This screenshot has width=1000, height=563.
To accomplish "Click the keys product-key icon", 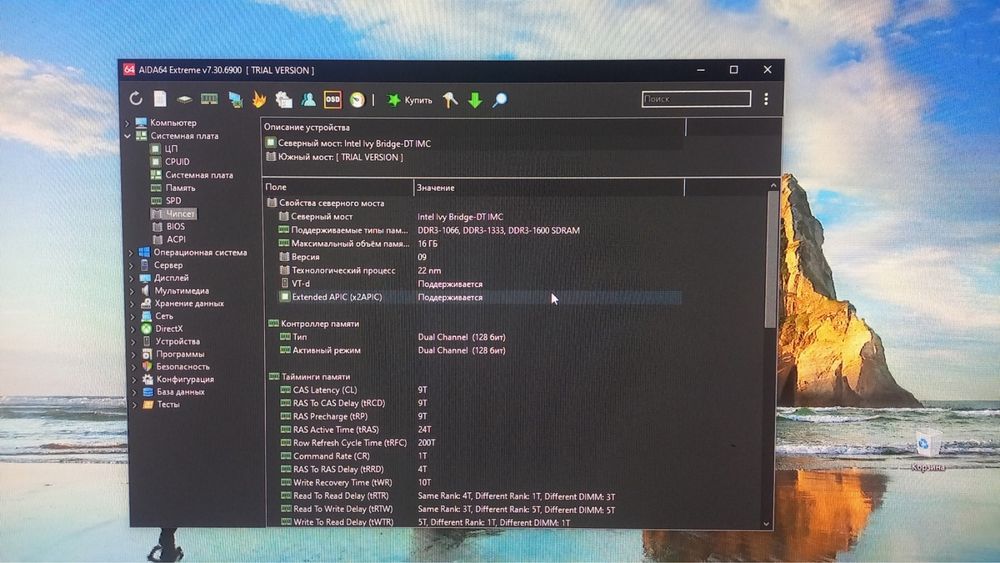I will click(x=450, y=99).
